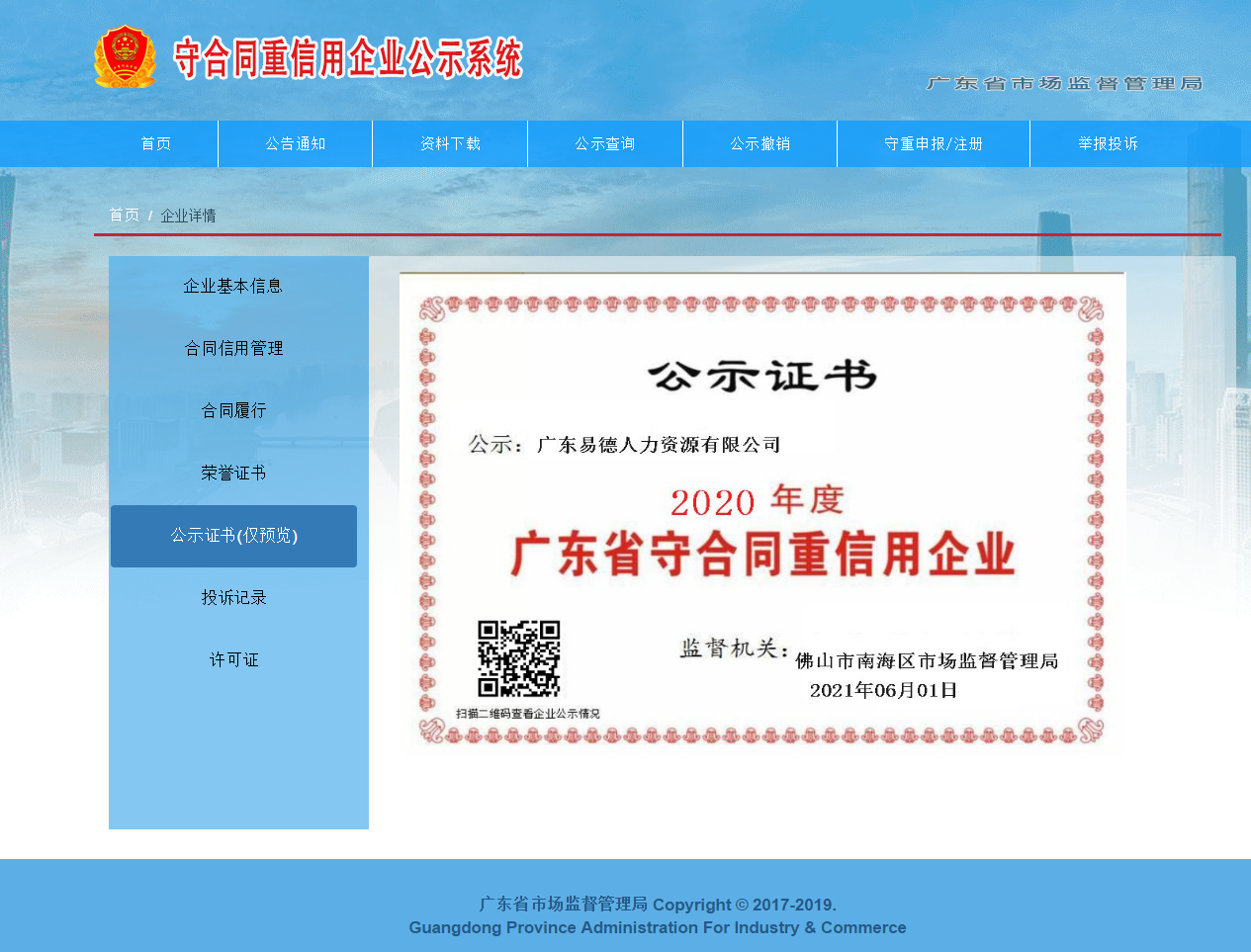Viewport: 1251px width, 952px height.
Task: Open the 许可证 sidebar tab
Action: (x=233, y=660)
